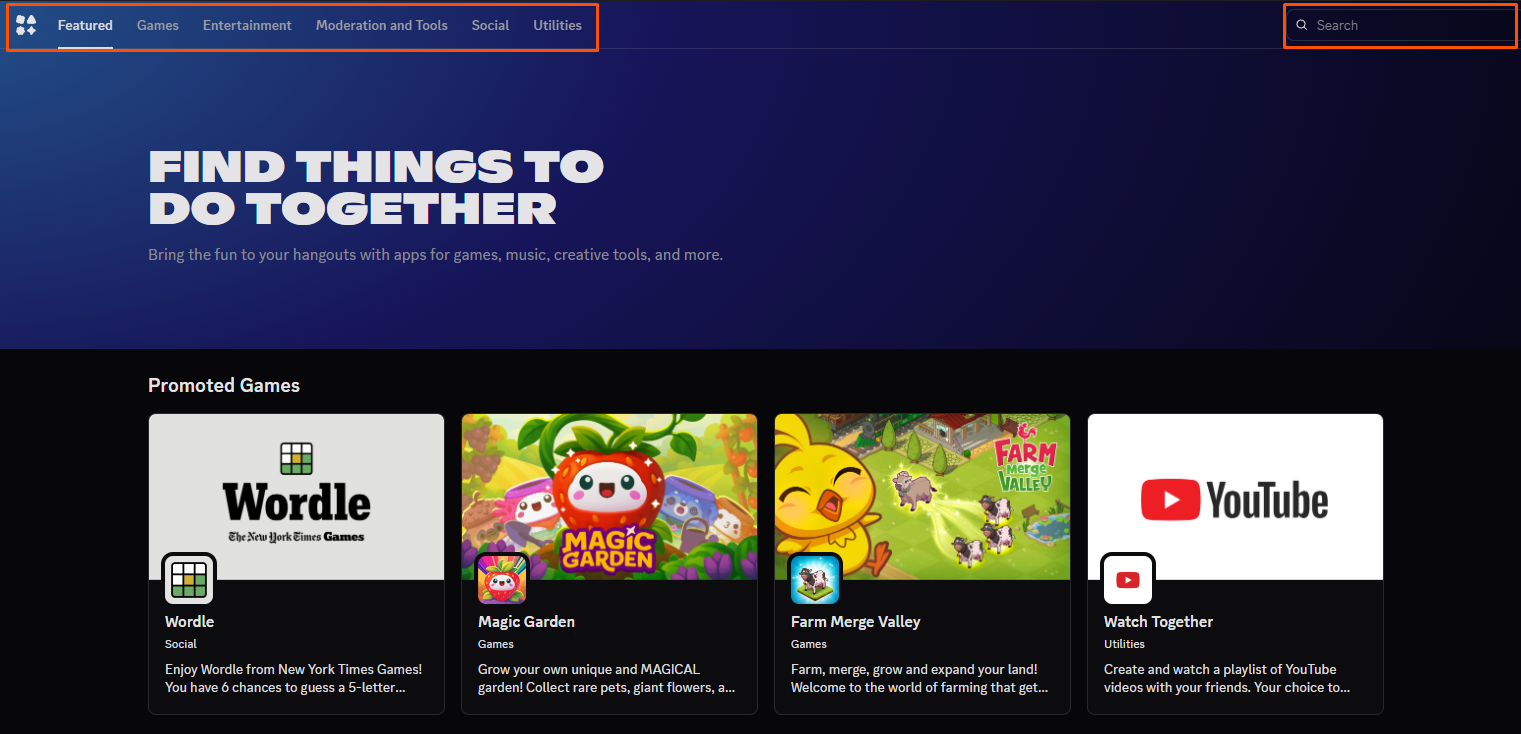Open the Magic Garden title link
1521x734 pixels.
click(x=526, y=622)
